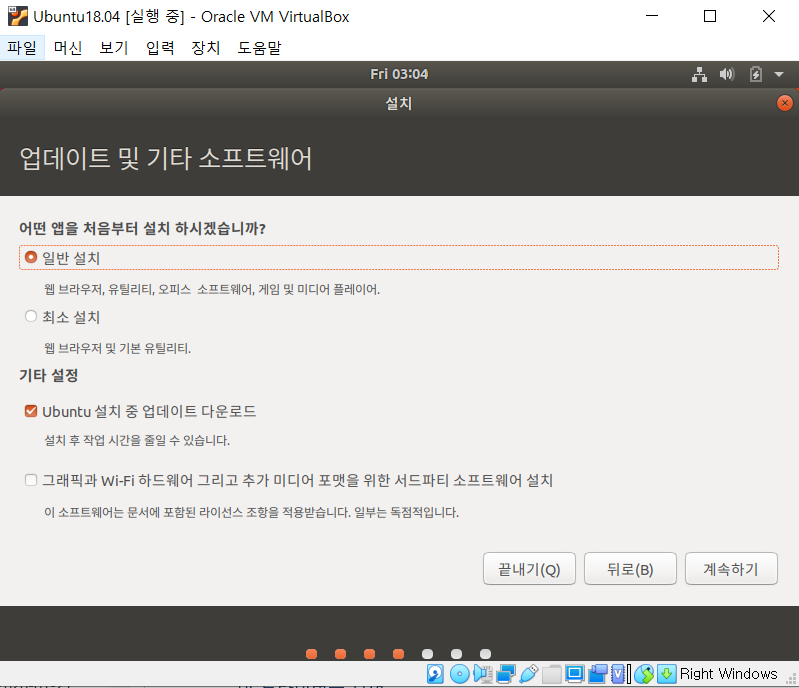Click the 끝내기(Q) button
This screenshot has width=799, height=688.
coord(529,569)
